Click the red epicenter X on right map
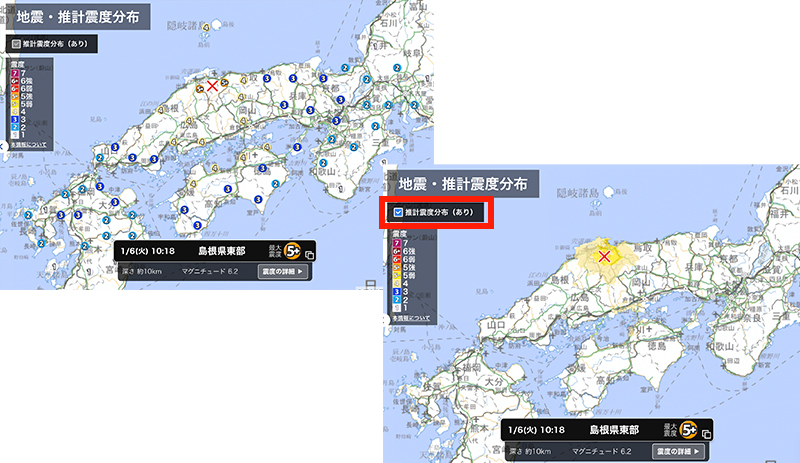Viewport: 800px width, 463px height. point(604,257)
